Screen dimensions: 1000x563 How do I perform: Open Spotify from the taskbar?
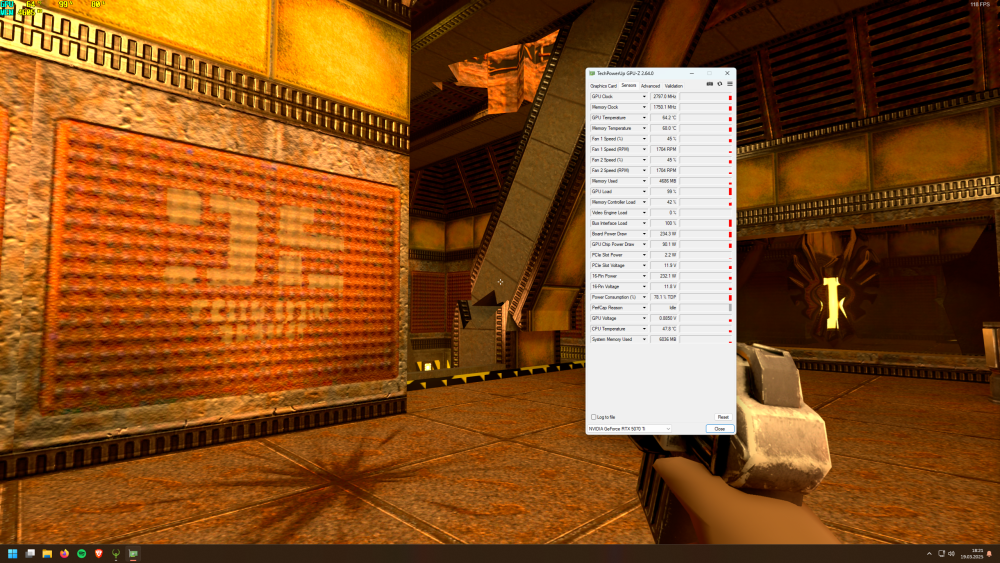(82, 553)
